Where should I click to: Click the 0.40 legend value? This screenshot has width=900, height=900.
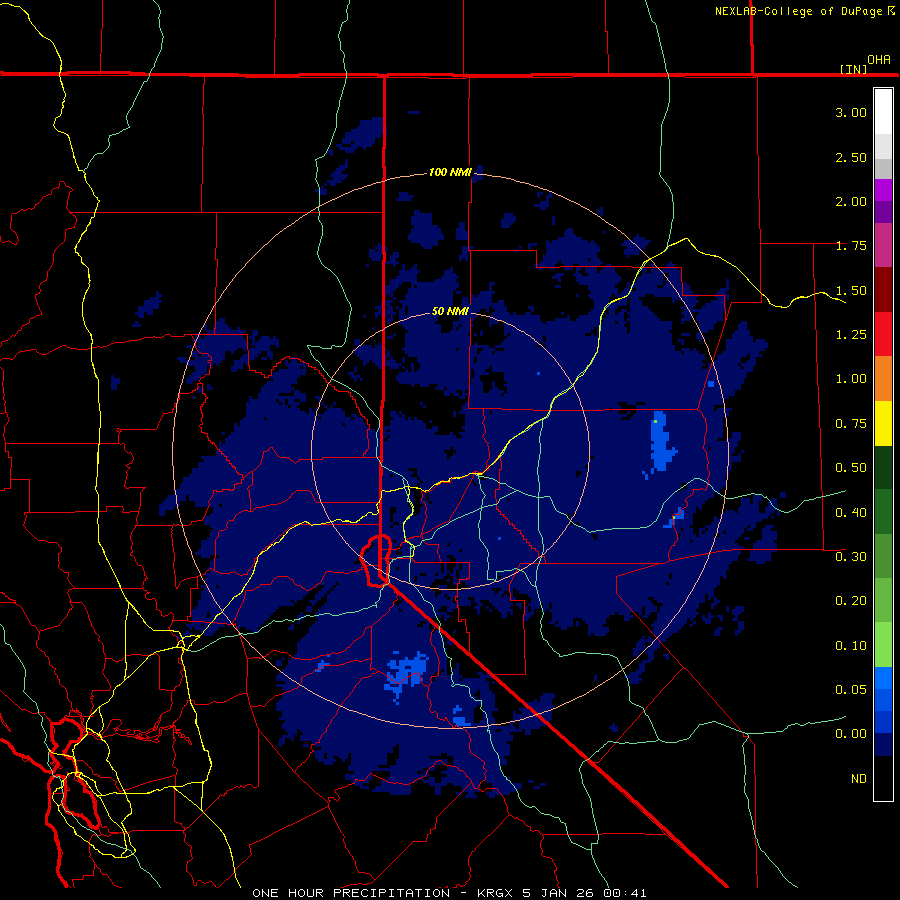click(851, 512)
